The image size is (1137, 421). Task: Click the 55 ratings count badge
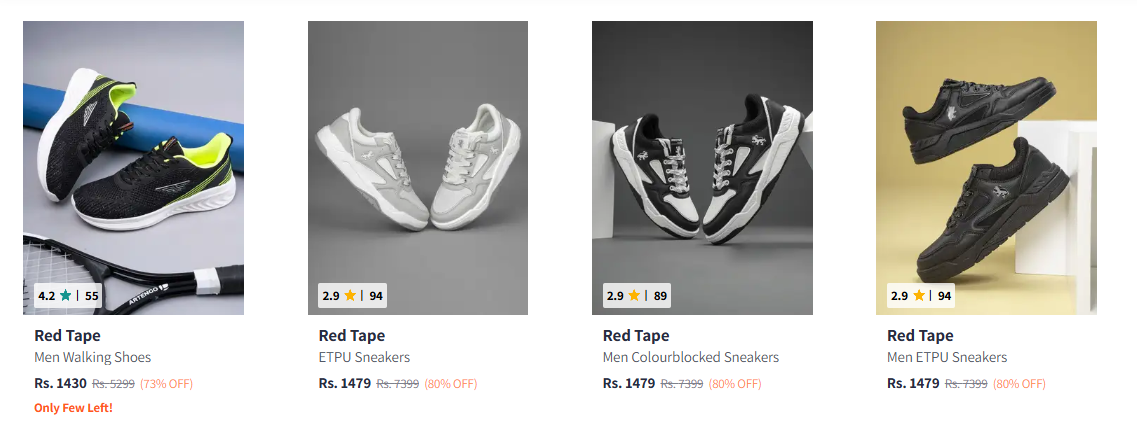92,296
